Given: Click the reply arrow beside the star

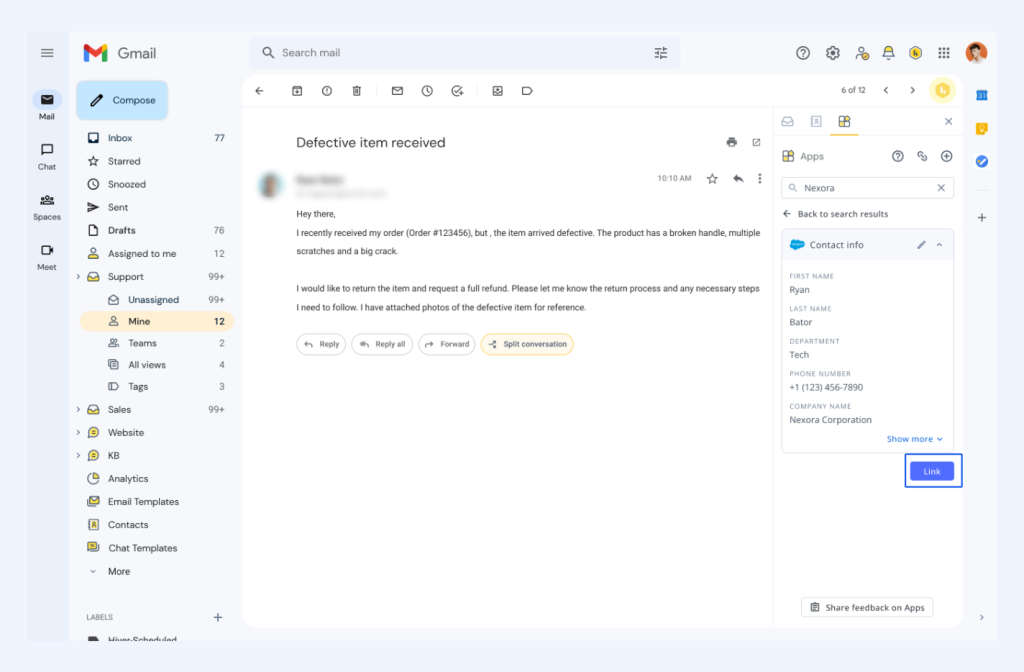Looking at the screenshot, I should 738,178.
